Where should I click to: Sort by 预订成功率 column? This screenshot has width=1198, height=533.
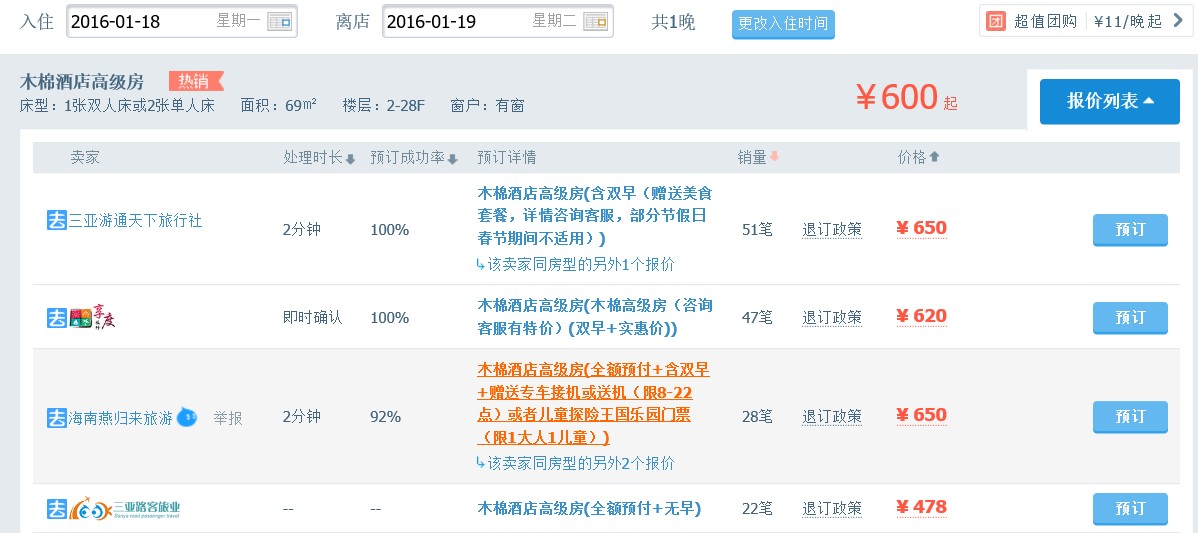tap(413, 158)
